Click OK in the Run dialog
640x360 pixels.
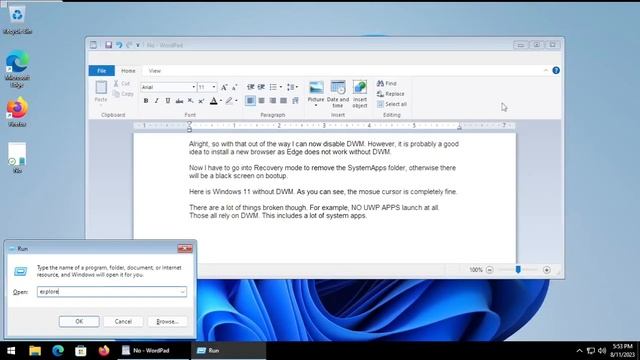click(79, 322)
